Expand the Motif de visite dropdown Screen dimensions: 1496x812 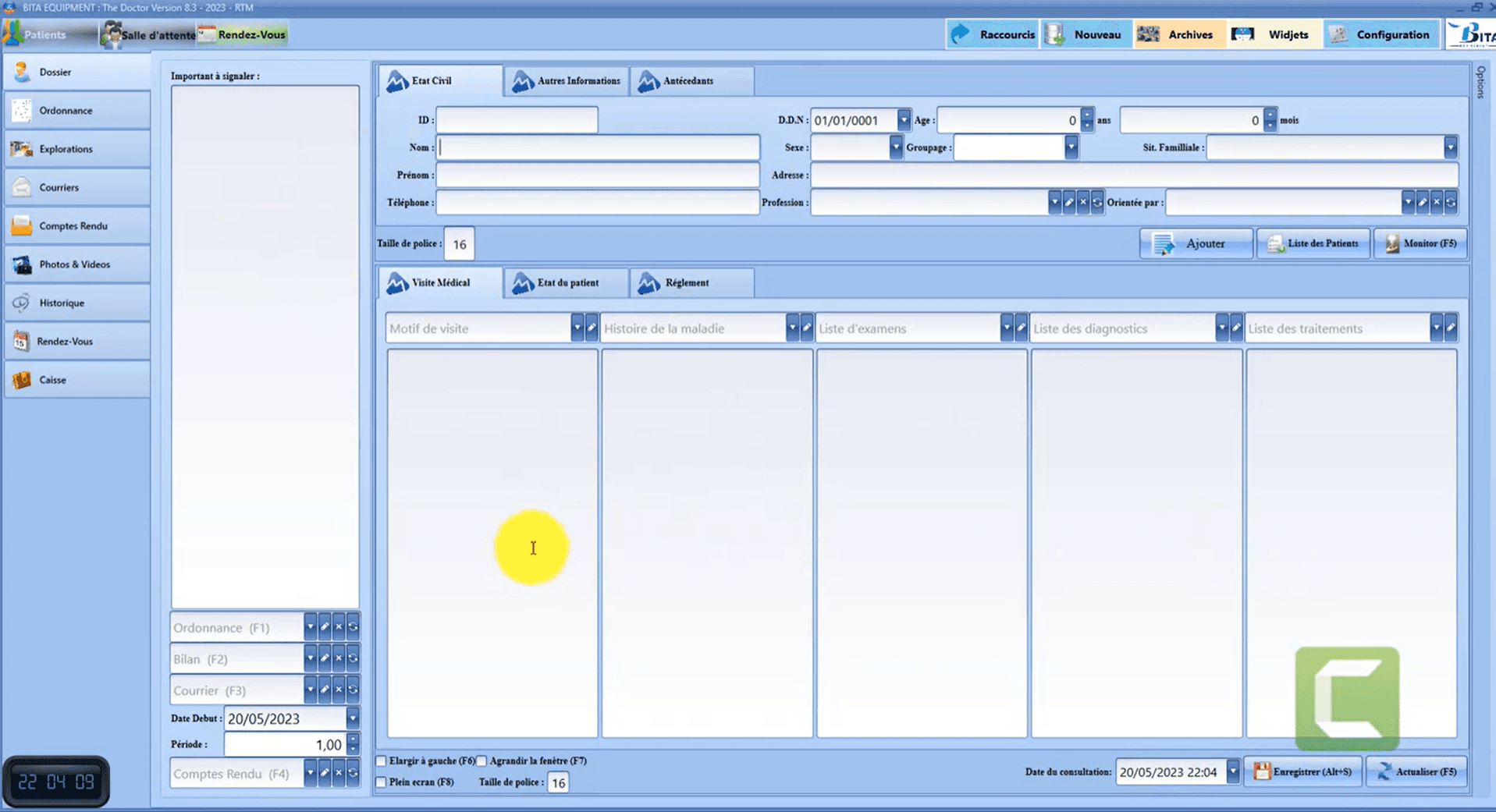pyautogui.click(x=577, y=328)
